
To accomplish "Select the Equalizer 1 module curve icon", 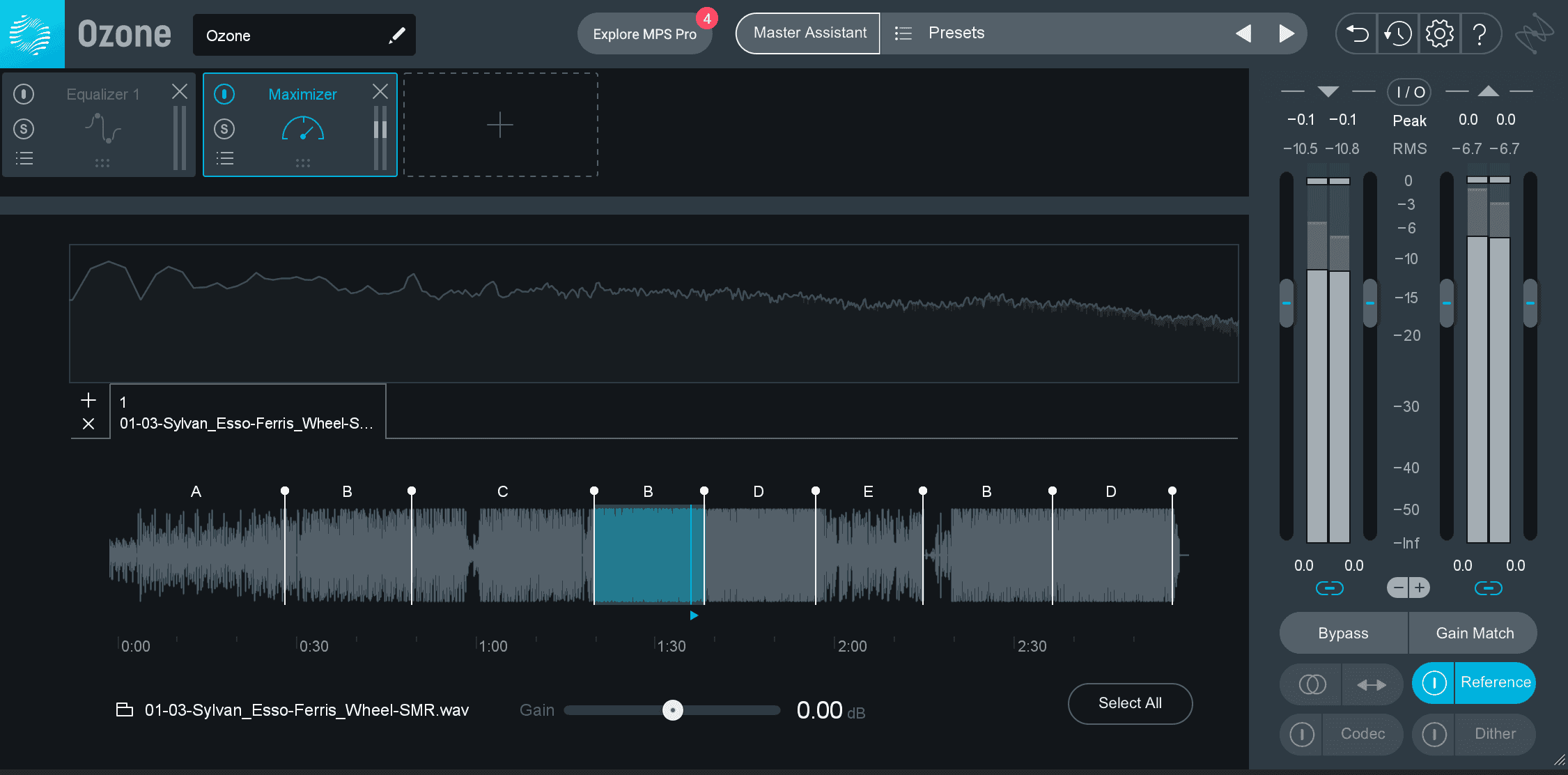I will coord(103,129).
